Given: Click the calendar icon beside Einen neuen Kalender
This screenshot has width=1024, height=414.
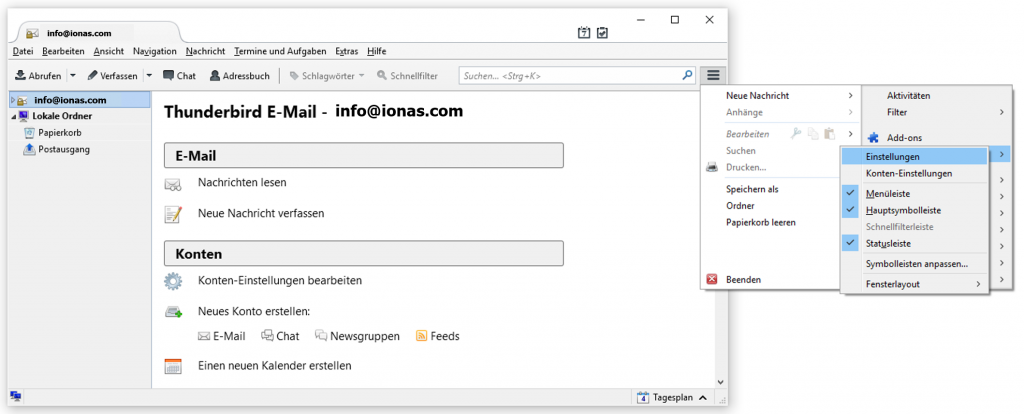Looking at the screenshot, I should pos(173,366).
